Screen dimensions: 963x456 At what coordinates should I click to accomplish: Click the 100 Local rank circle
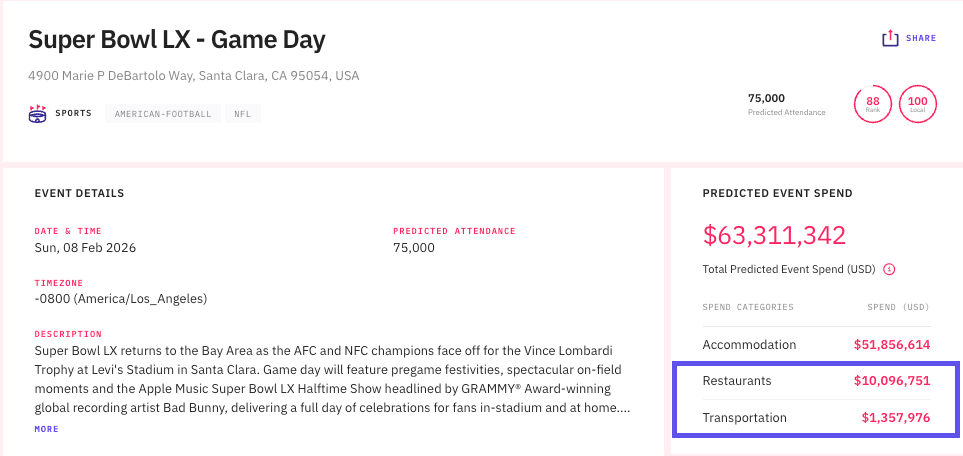[917, 104]
